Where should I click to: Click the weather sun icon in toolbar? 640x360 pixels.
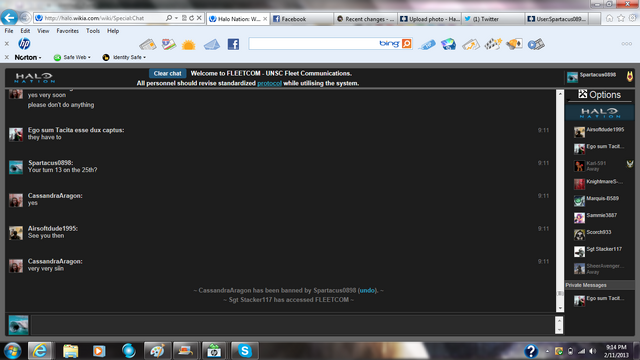(189, 44)
